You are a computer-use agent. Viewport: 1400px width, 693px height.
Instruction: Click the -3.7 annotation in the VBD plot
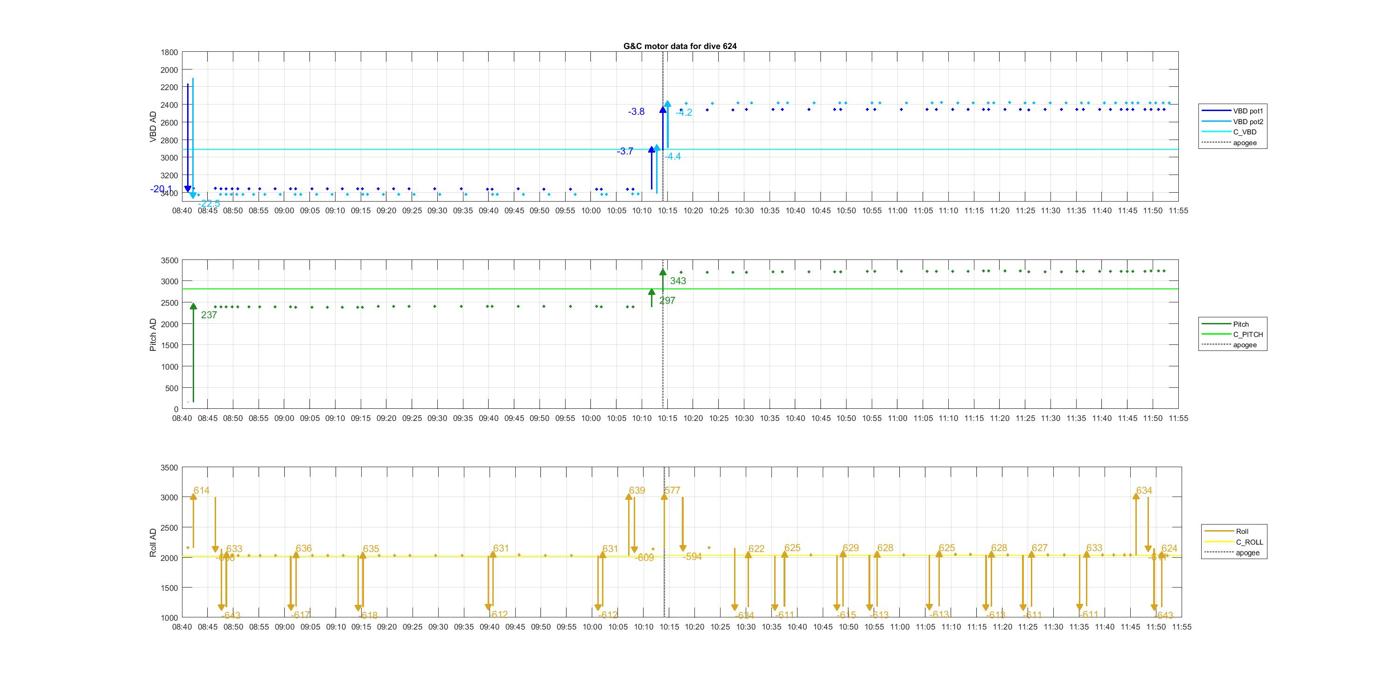(625, 151)
